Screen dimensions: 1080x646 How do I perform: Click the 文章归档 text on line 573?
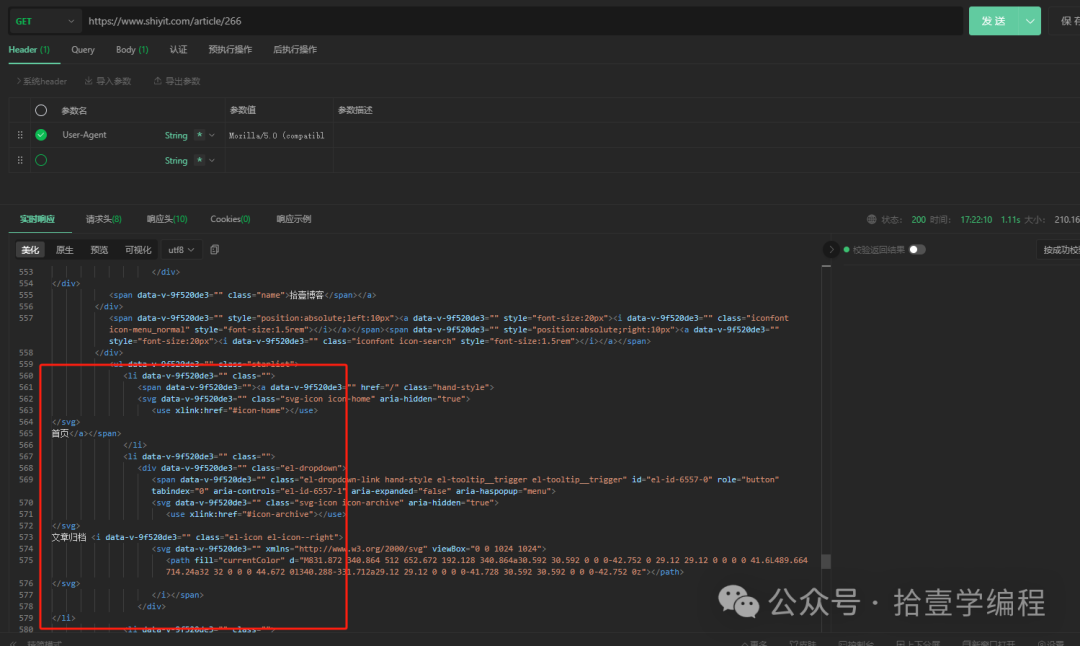(x=69, y=537)
